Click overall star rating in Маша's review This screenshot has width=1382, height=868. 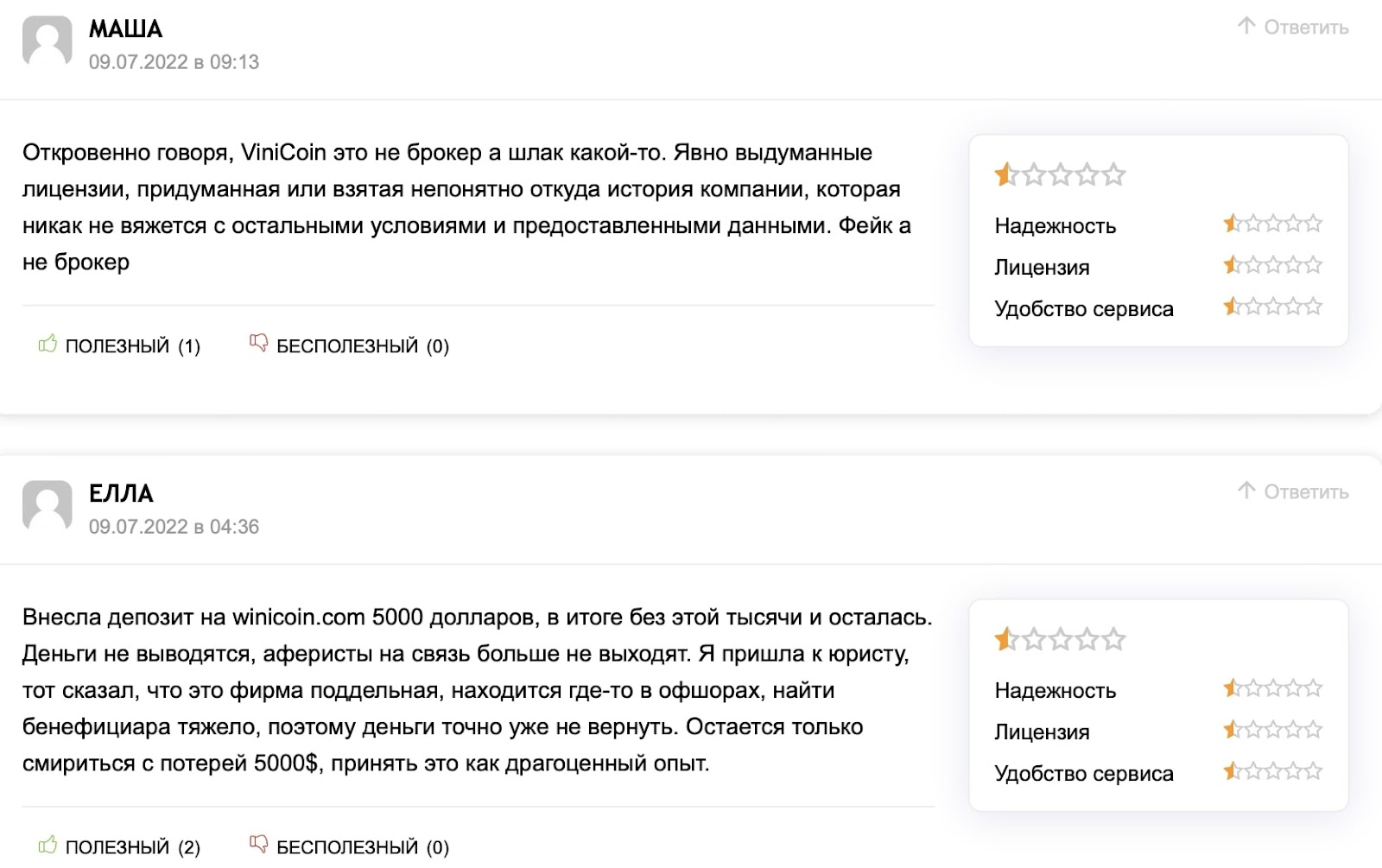click(x=1060, y=174)
